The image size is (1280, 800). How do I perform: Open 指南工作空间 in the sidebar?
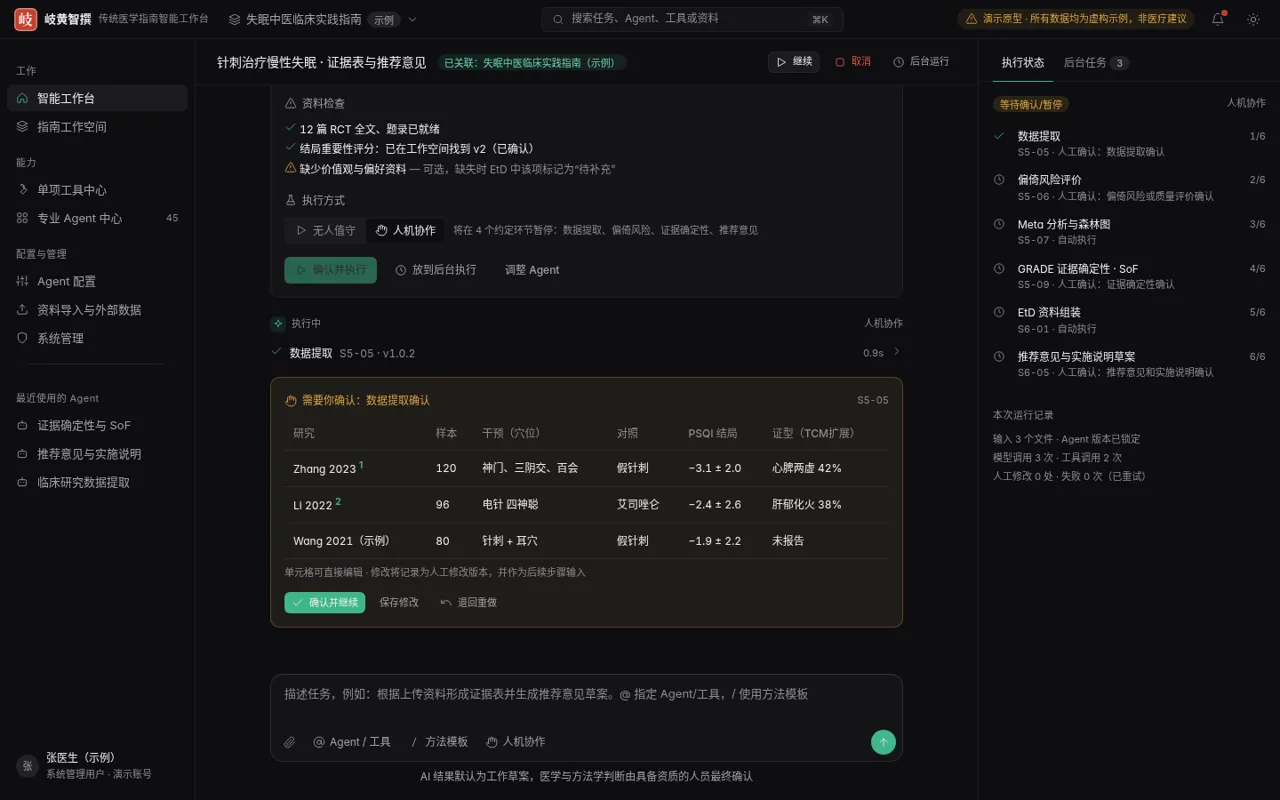[x=97, y=127]
